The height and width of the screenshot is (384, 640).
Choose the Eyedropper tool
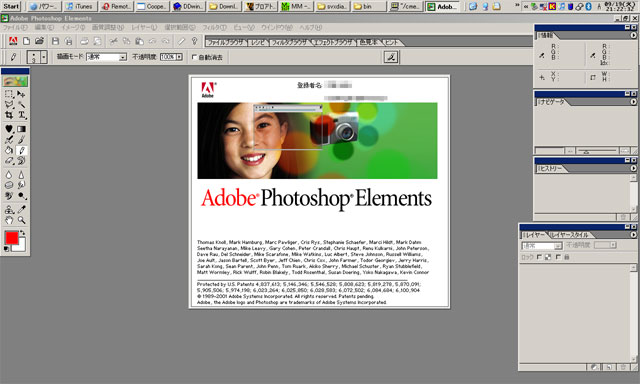(x=22, y=210)
